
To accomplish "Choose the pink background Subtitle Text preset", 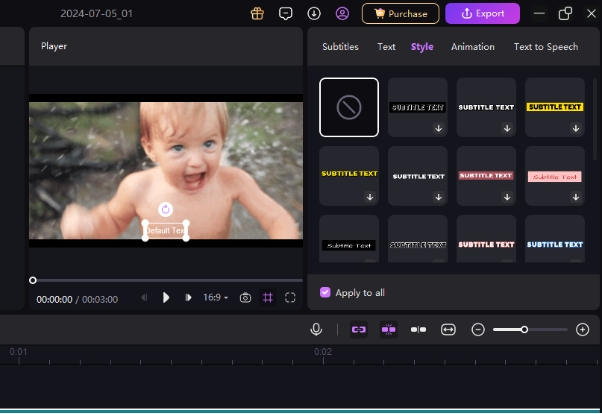I will 554,176.
